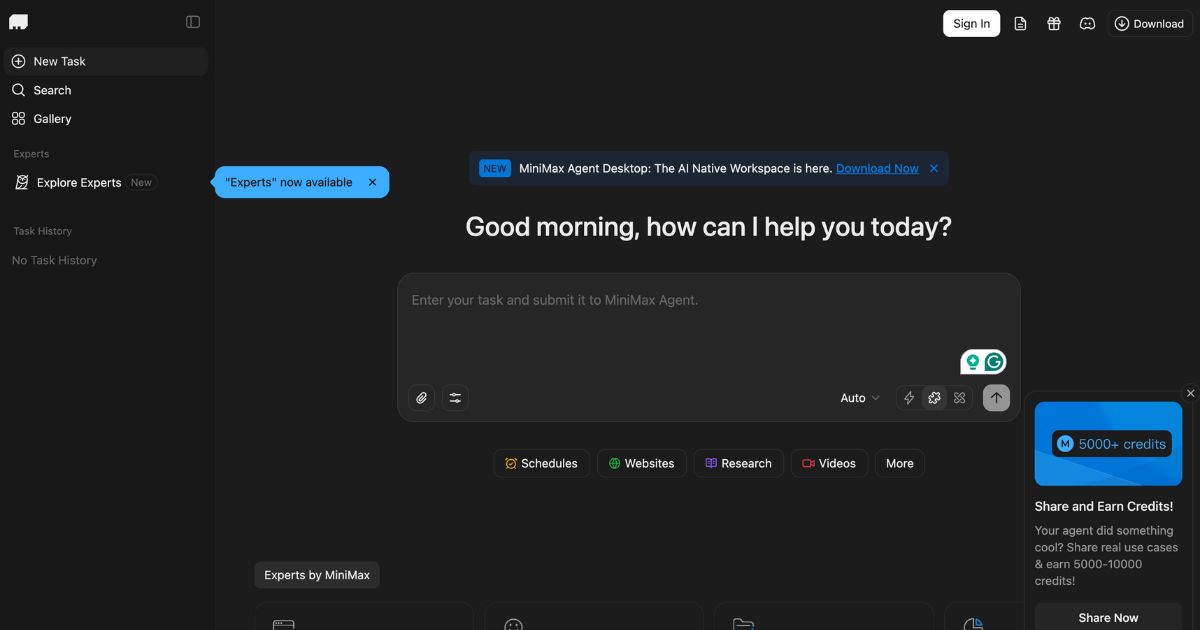1200x630 pixels.
Task: Follow the Download Now link in banner
Action: coord(877,168)
